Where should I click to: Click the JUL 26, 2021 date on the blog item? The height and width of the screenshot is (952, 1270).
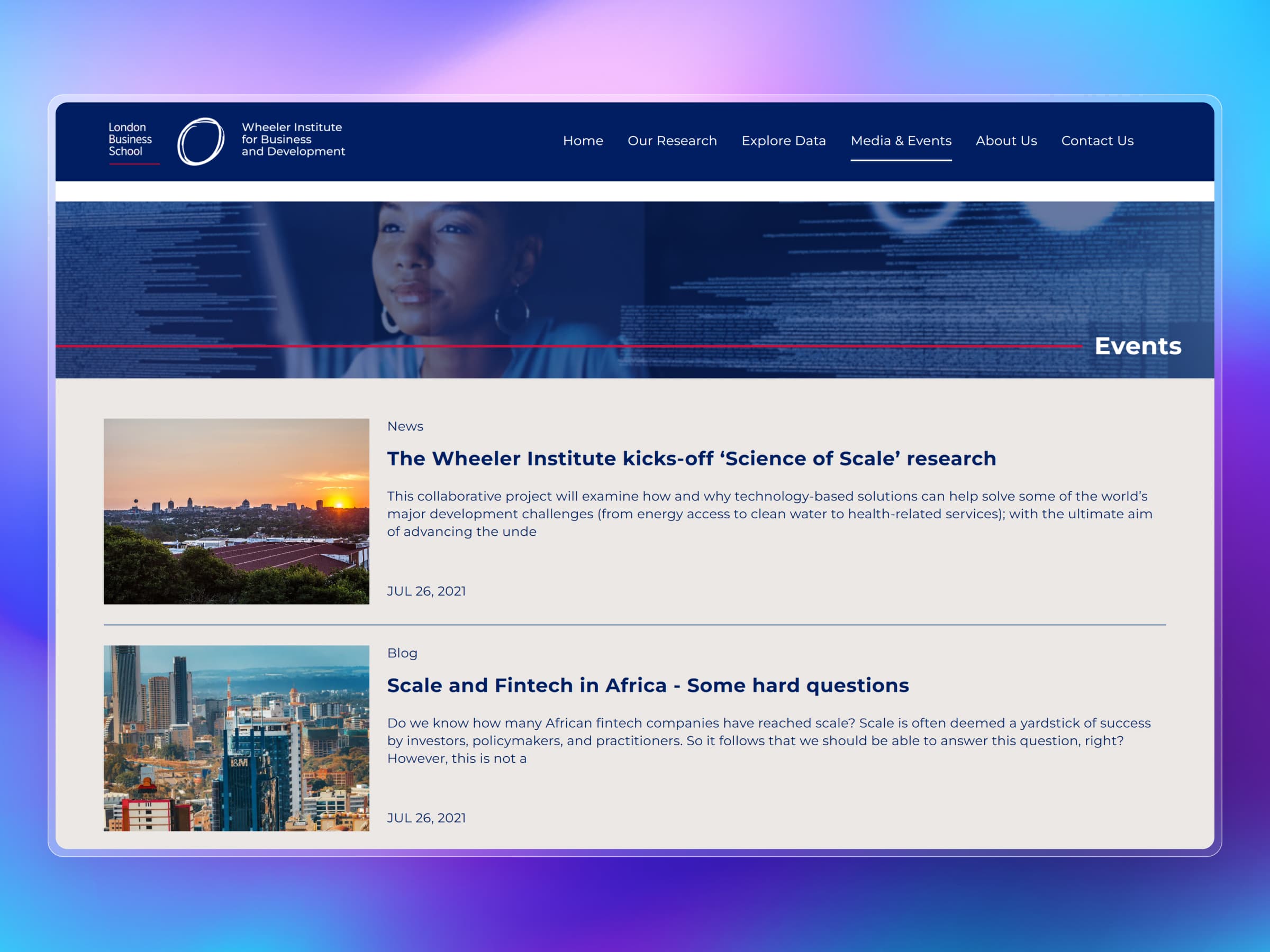[x=427, y=817]
